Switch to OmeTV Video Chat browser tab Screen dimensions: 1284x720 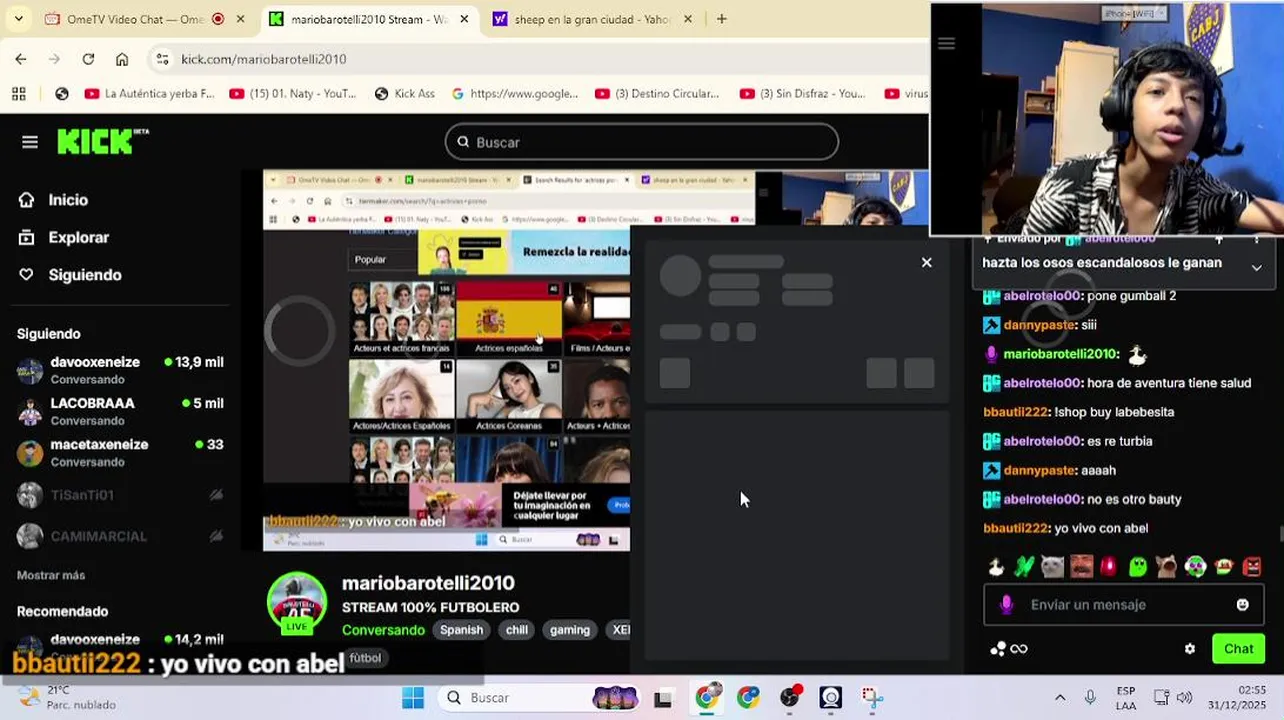[136, 19]
